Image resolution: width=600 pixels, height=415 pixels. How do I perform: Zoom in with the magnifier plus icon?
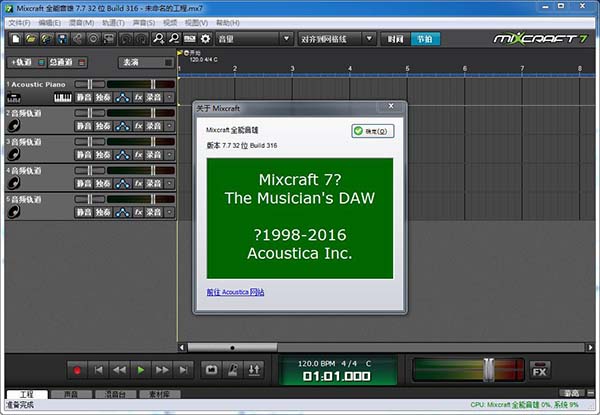158,39
